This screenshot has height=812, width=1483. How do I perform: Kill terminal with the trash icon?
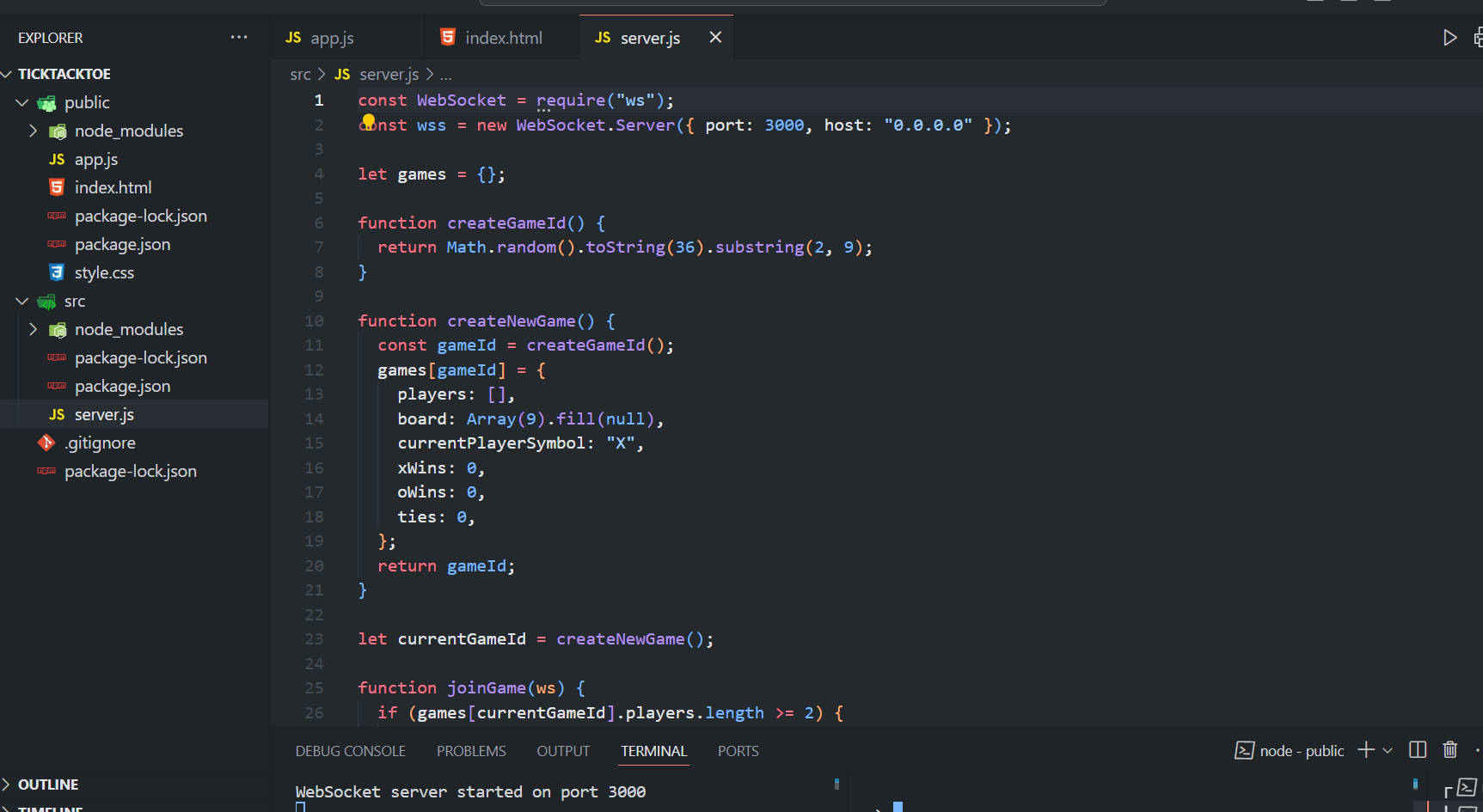click(1450, 750)
